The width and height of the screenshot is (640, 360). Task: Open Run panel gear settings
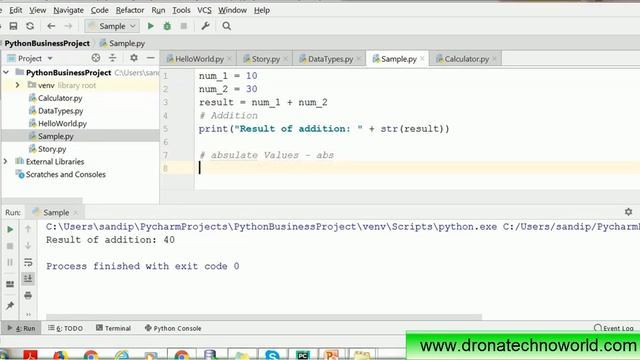click(x=628, y=212)
